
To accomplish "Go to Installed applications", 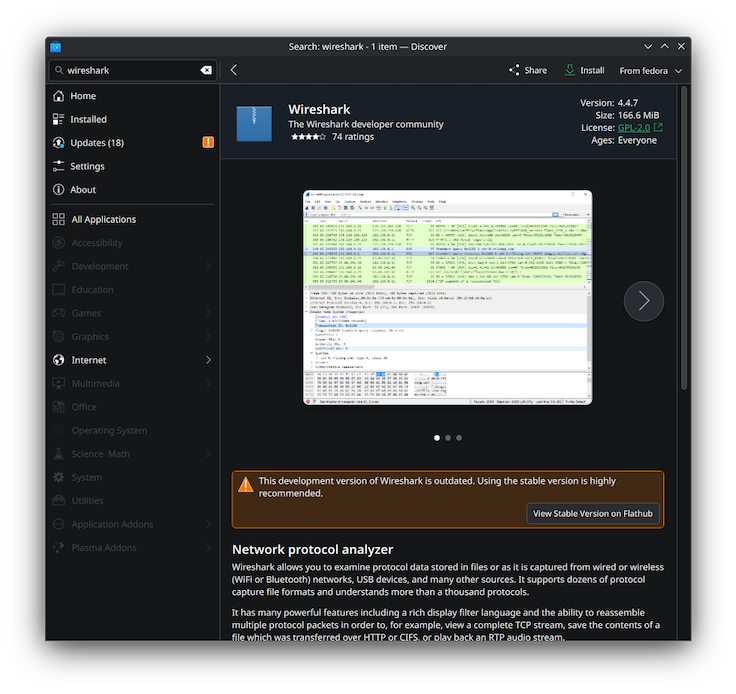I will (133, 119).
